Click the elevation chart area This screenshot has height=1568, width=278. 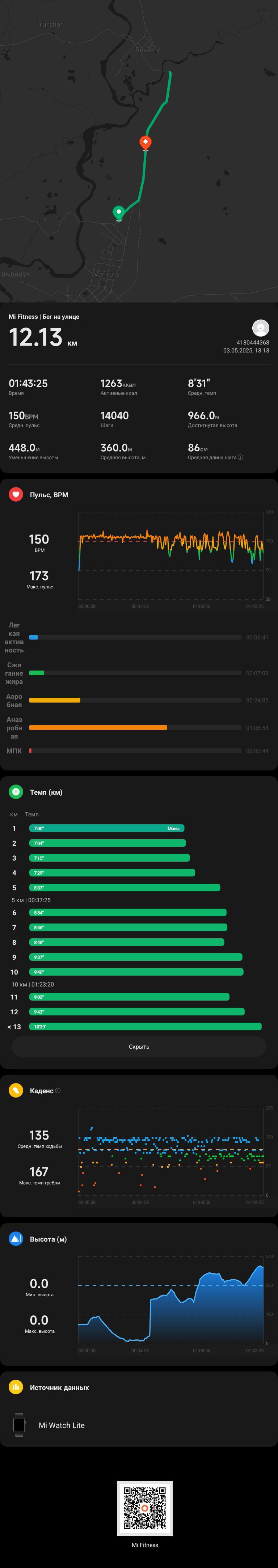pyautogui.click(x=171, y=1299)
